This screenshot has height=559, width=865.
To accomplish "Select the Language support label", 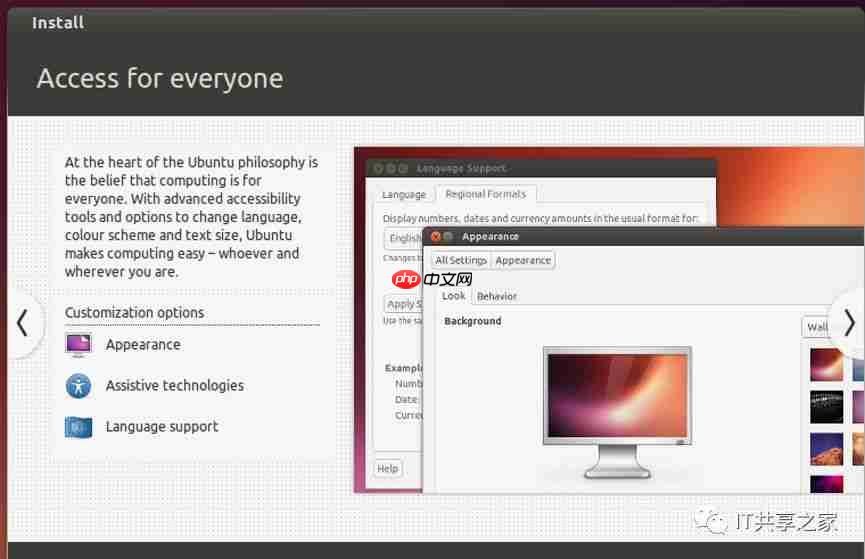I will [162, 427].
